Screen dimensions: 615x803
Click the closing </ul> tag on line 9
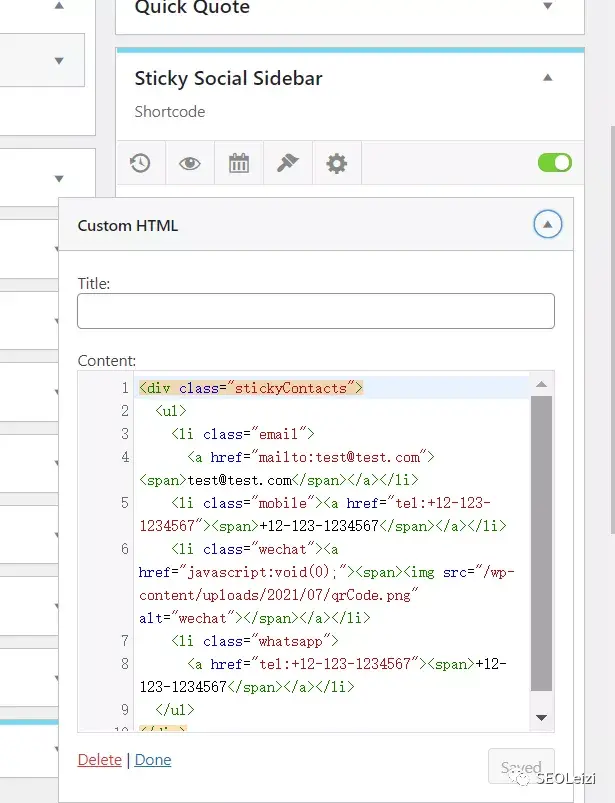[175, 710]
